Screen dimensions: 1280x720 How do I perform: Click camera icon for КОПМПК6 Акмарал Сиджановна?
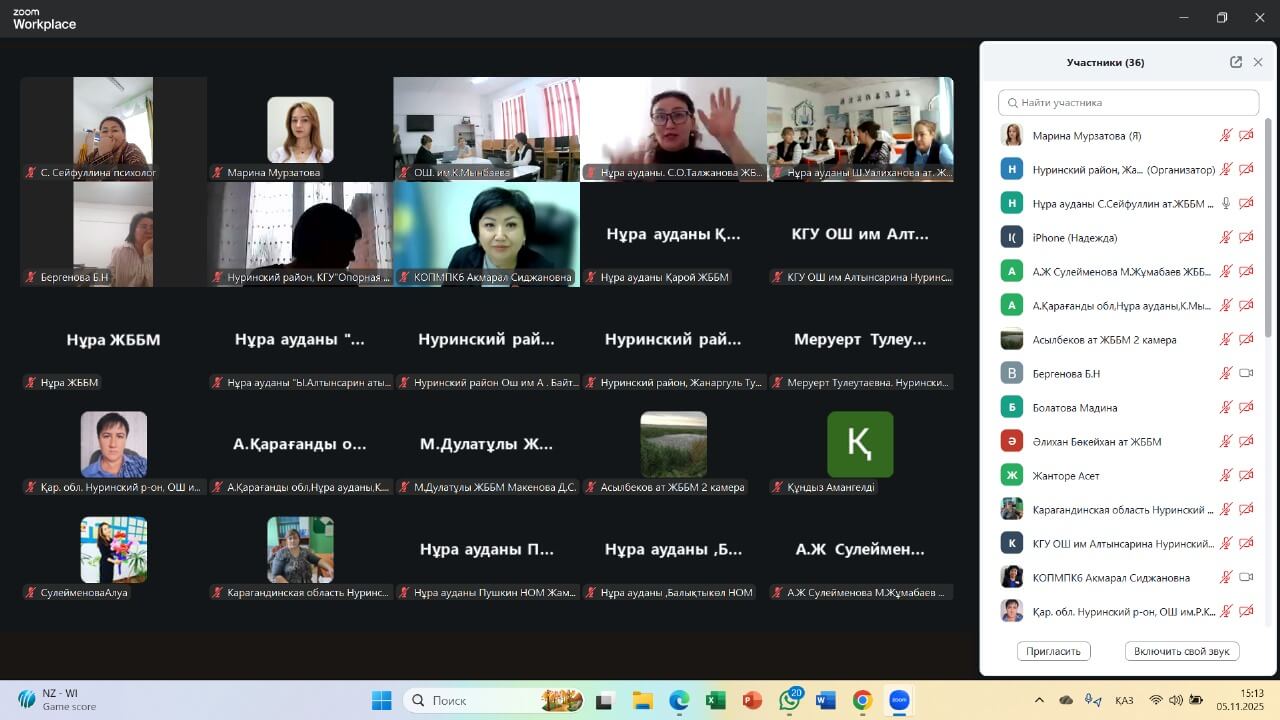pyautogui.click(x=1246, y=578)
